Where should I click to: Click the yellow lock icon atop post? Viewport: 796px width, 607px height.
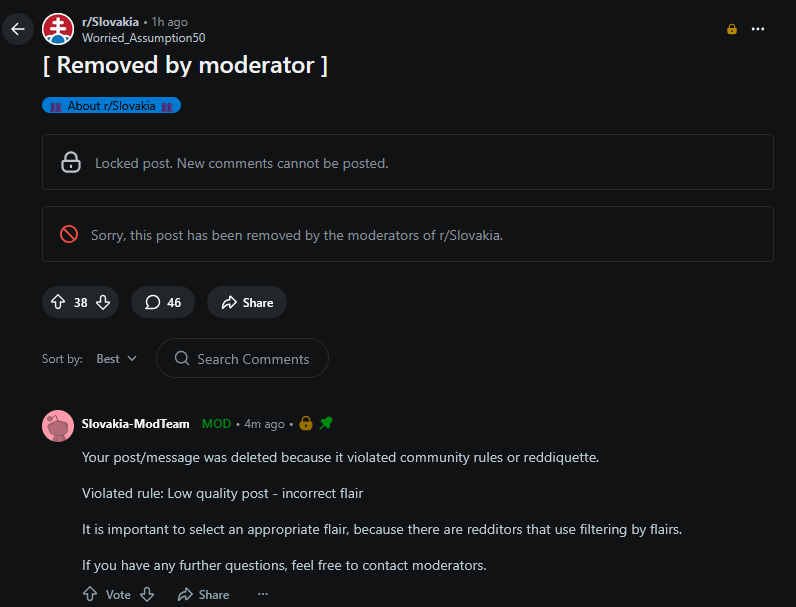click(x=732, y=29)
